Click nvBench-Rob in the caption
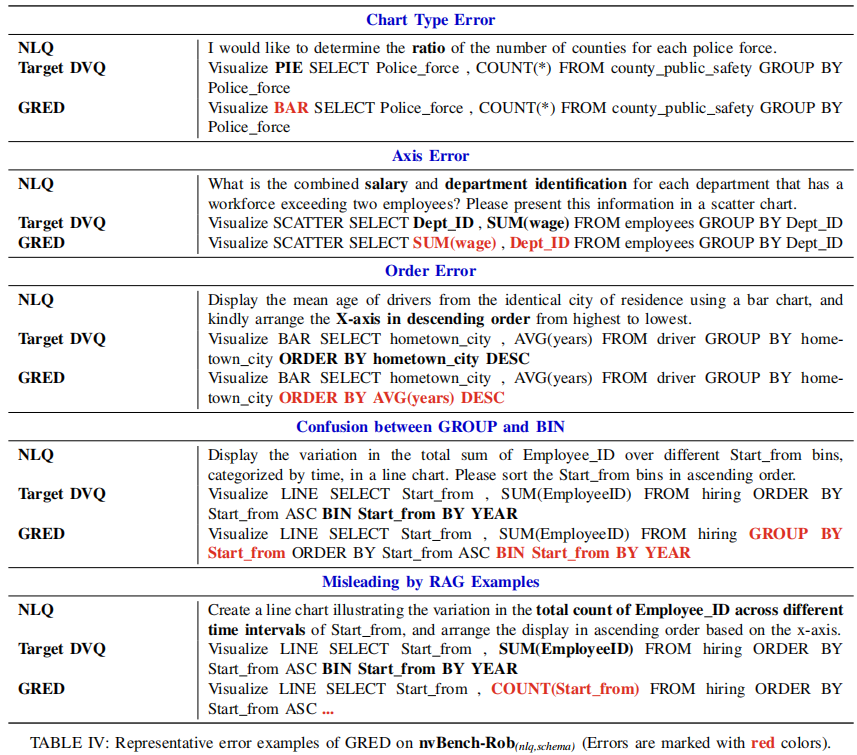The width and height of the screenshot is (857, 755). pos(467,743)
